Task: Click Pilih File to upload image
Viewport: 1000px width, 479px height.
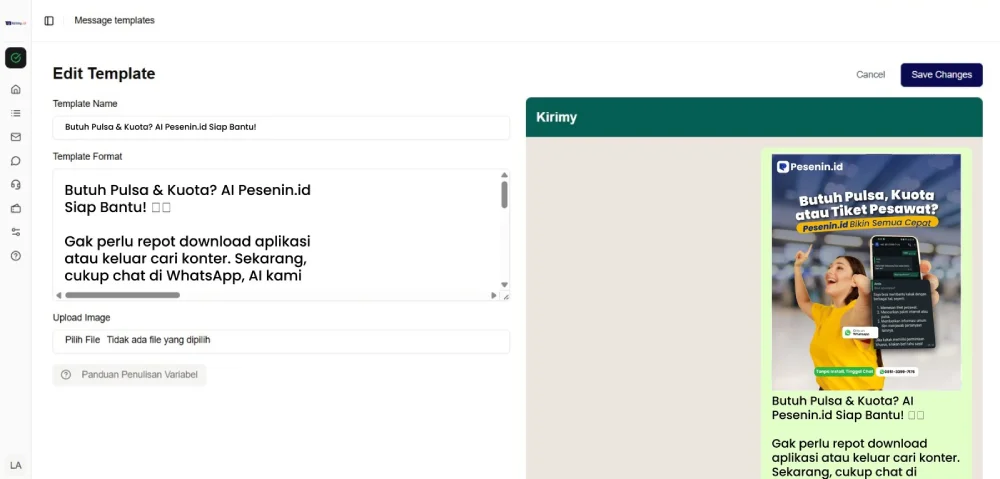Action: pyautogui.click(x=84, y=340)
